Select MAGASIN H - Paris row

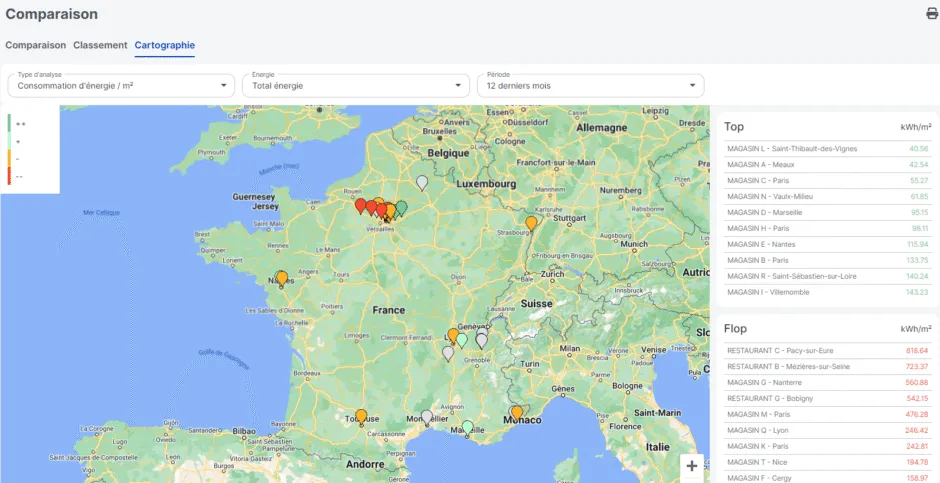pyautogui.click(x=827, y=228)
